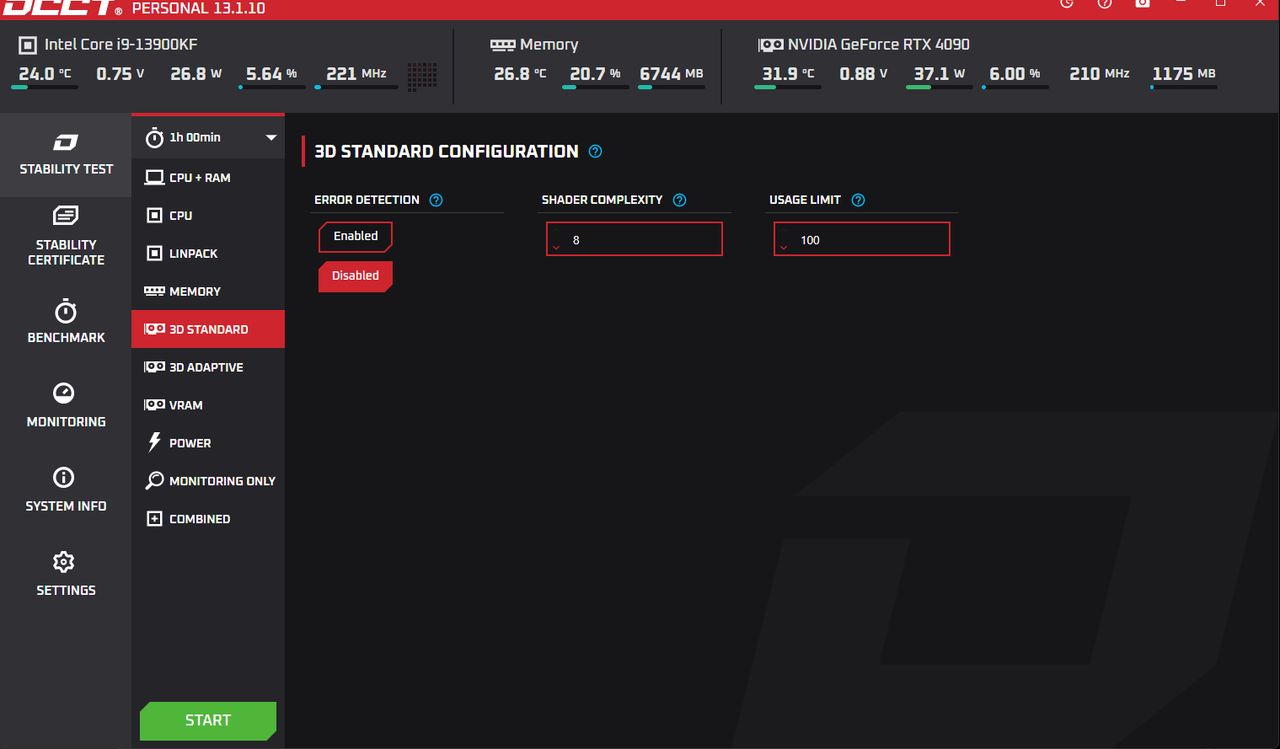
Task: Open the COMBINED test
Action: coord(208,519)
